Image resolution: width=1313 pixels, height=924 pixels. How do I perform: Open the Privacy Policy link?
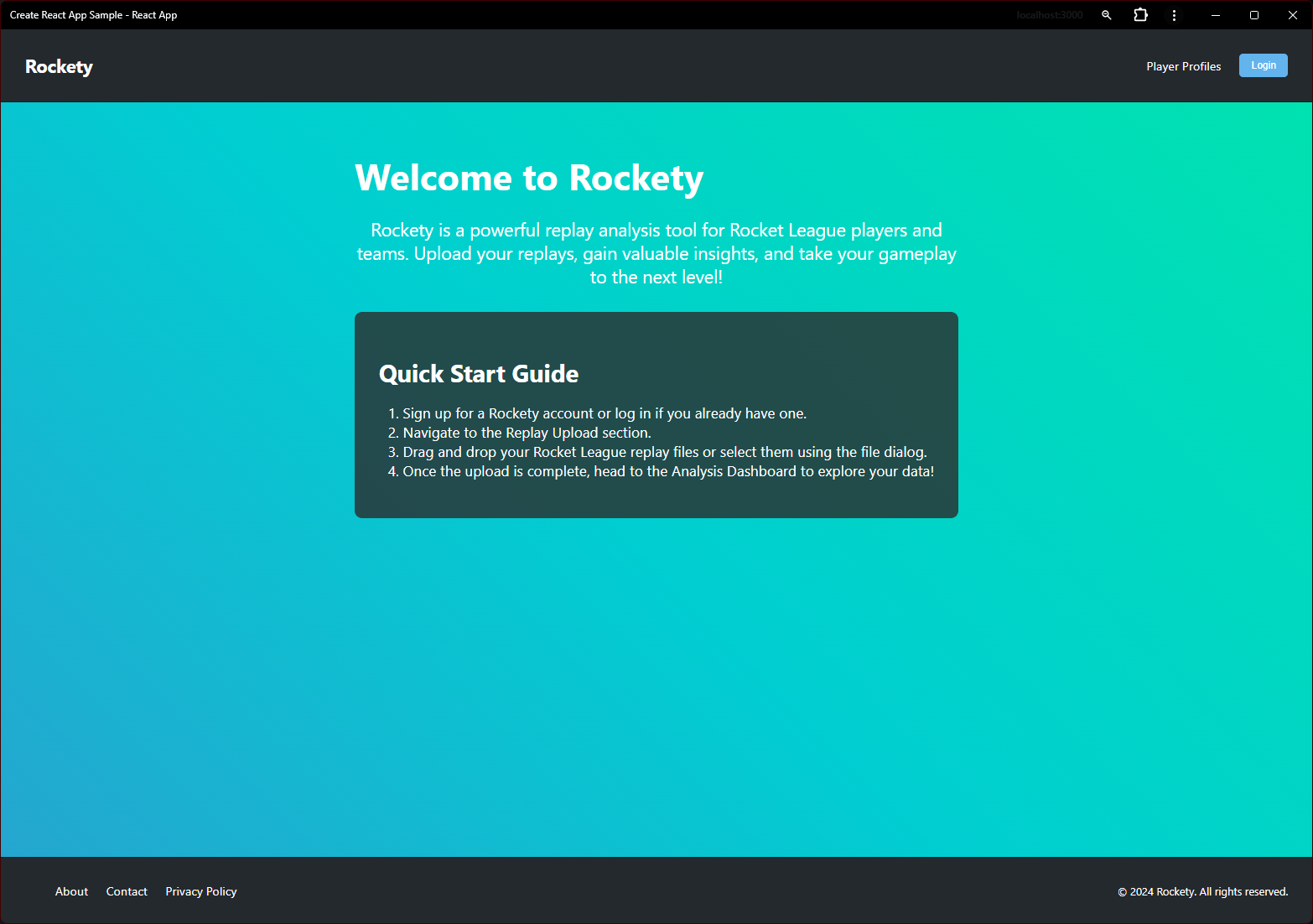201,891
